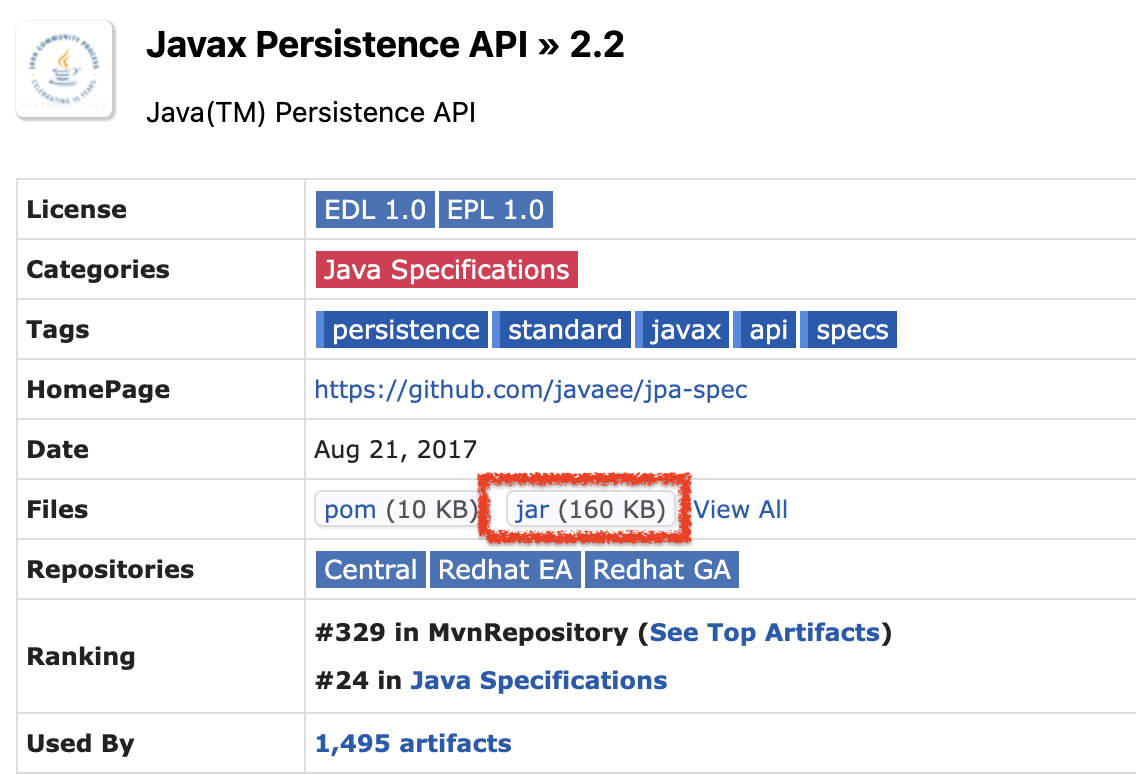Download the jar (160 KB) file

(x=590, y=509)
